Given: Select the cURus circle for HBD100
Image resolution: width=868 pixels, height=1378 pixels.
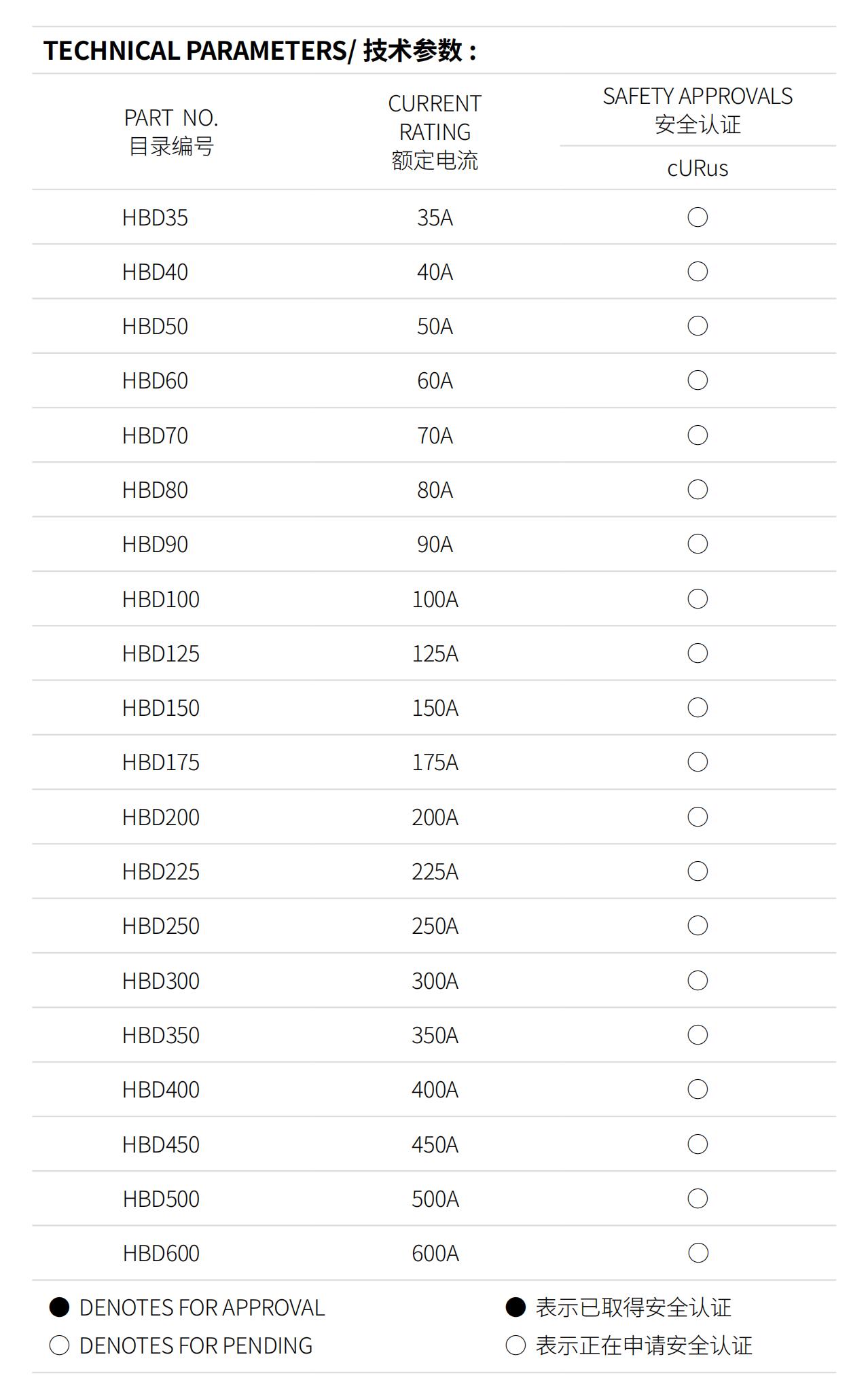Looking at the screenshot, I should (x=698, y=599).
